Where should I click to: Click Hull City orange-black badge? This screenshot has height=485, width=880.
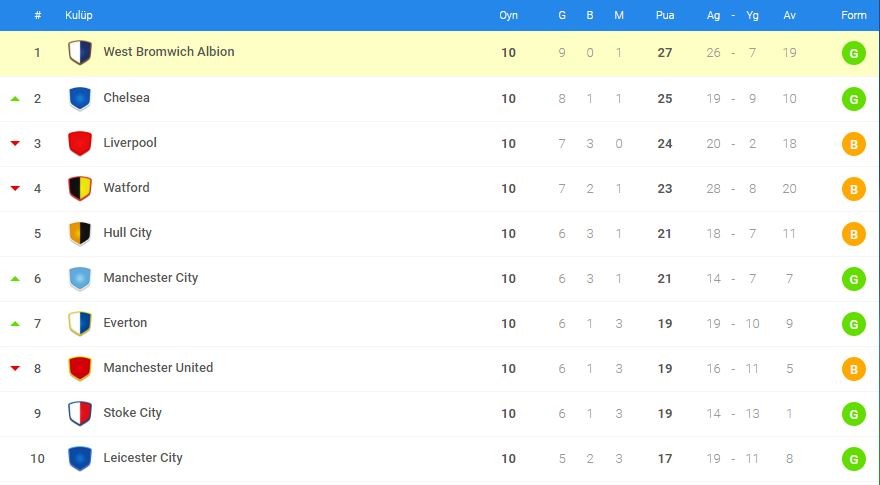(x=80, y=233)
